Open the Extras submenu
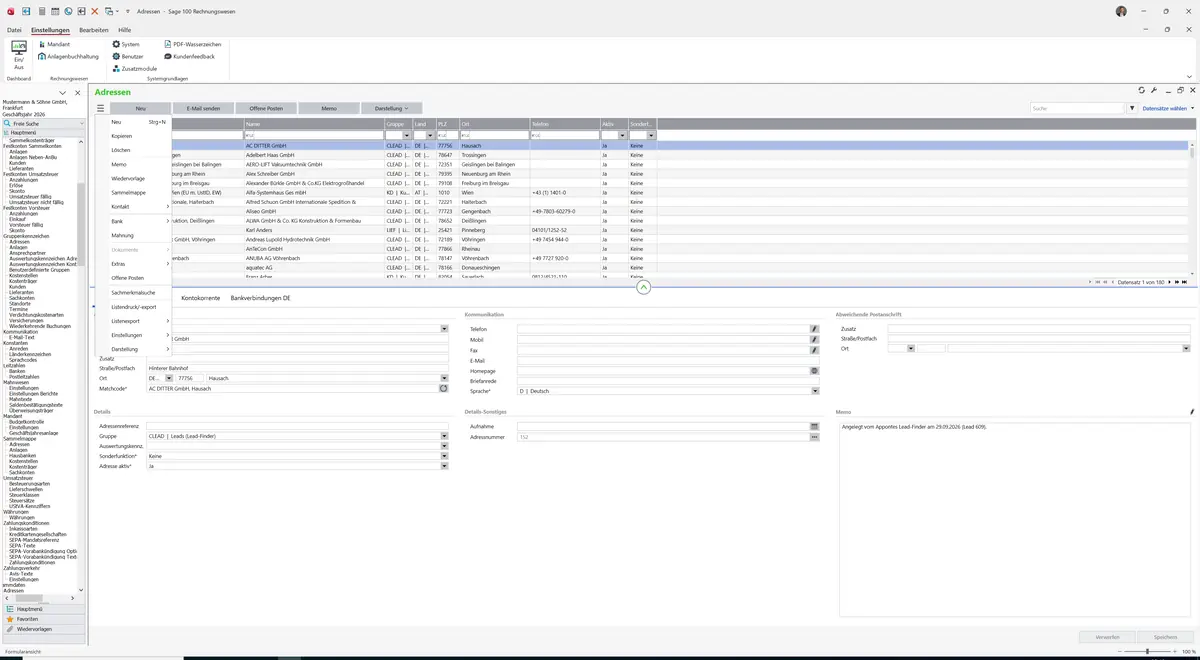Screen dimensions: 1200x660 [x=133, y=264]
